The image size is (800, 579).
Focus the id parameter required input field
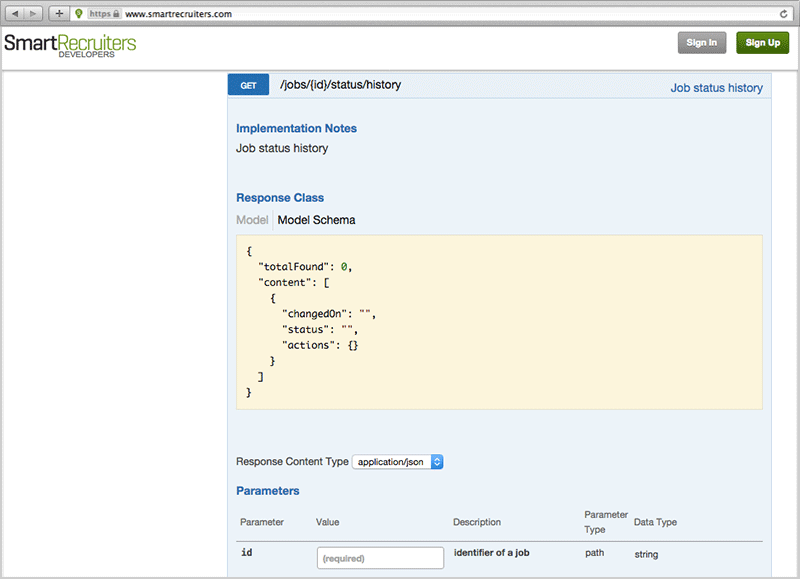(380, 558)
